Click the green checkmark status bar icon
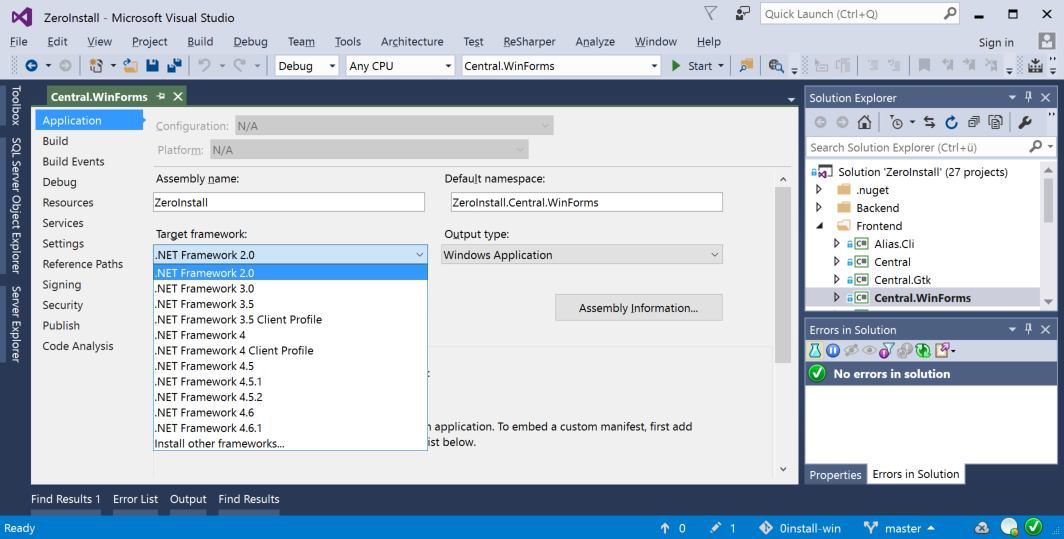This screenshot has height=539, width=1064. pos(1033,526)
